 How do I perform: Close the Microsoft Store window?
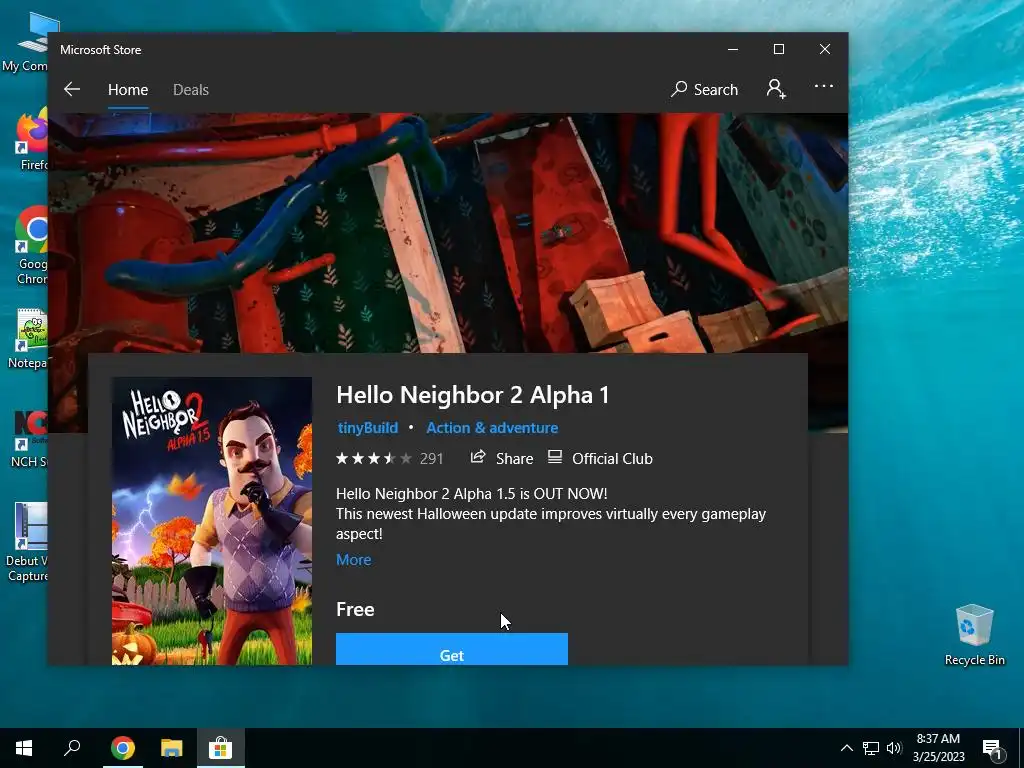click(x=825, y=50)
